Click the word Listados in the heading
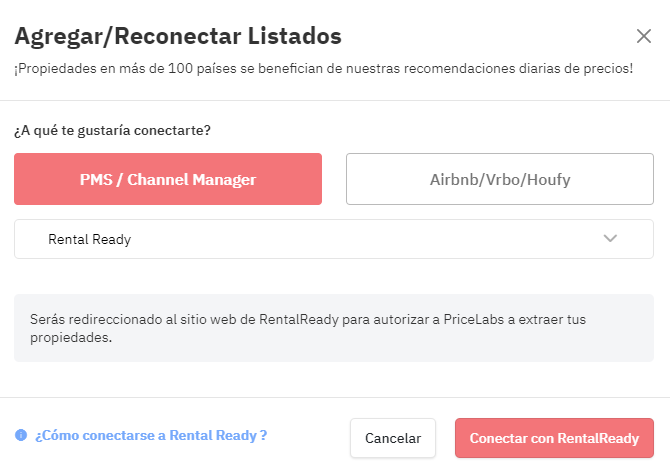 coord(295,36)
